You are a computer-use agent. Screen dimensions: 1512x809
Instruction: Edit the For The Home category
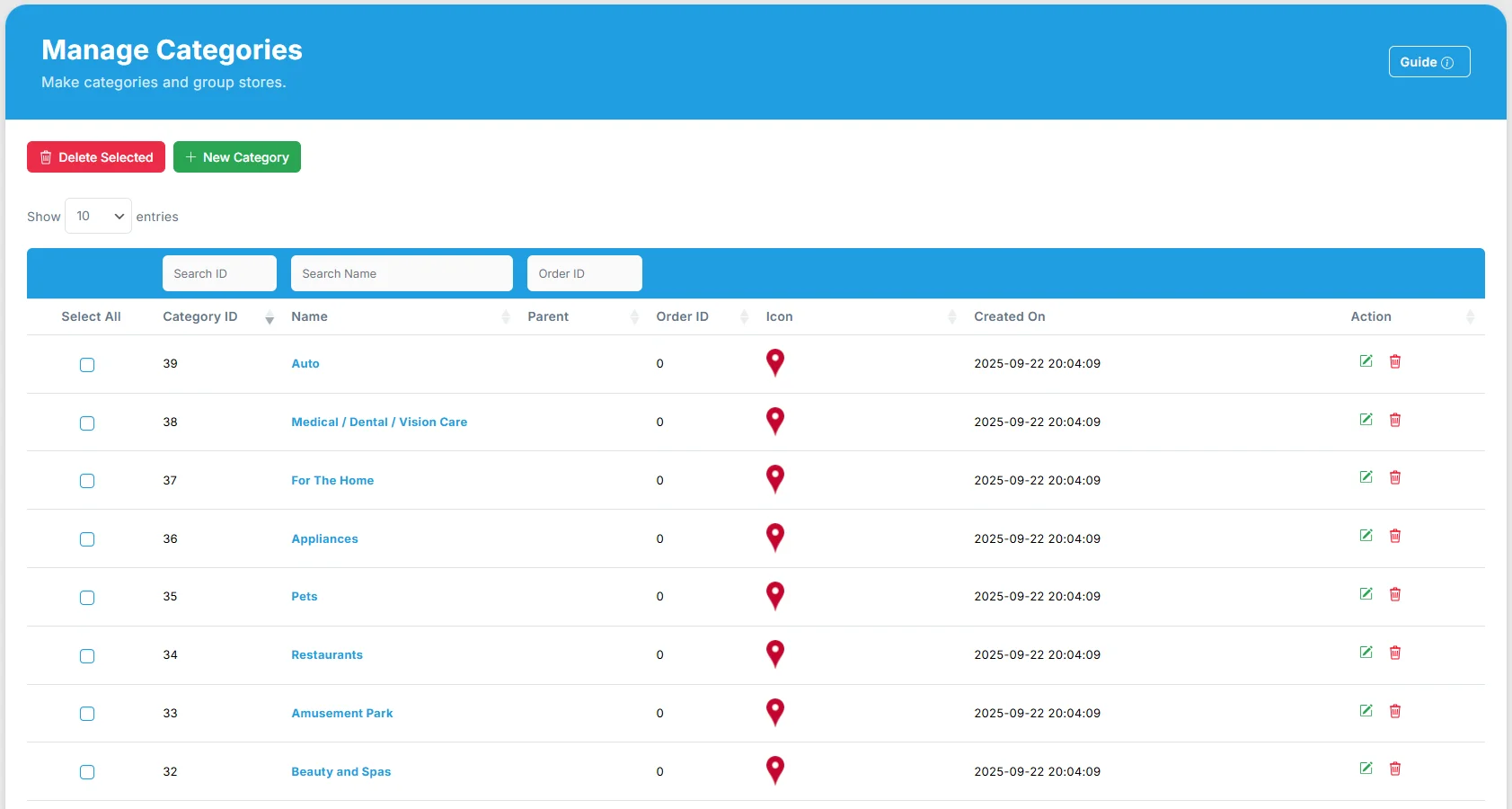1366,477
